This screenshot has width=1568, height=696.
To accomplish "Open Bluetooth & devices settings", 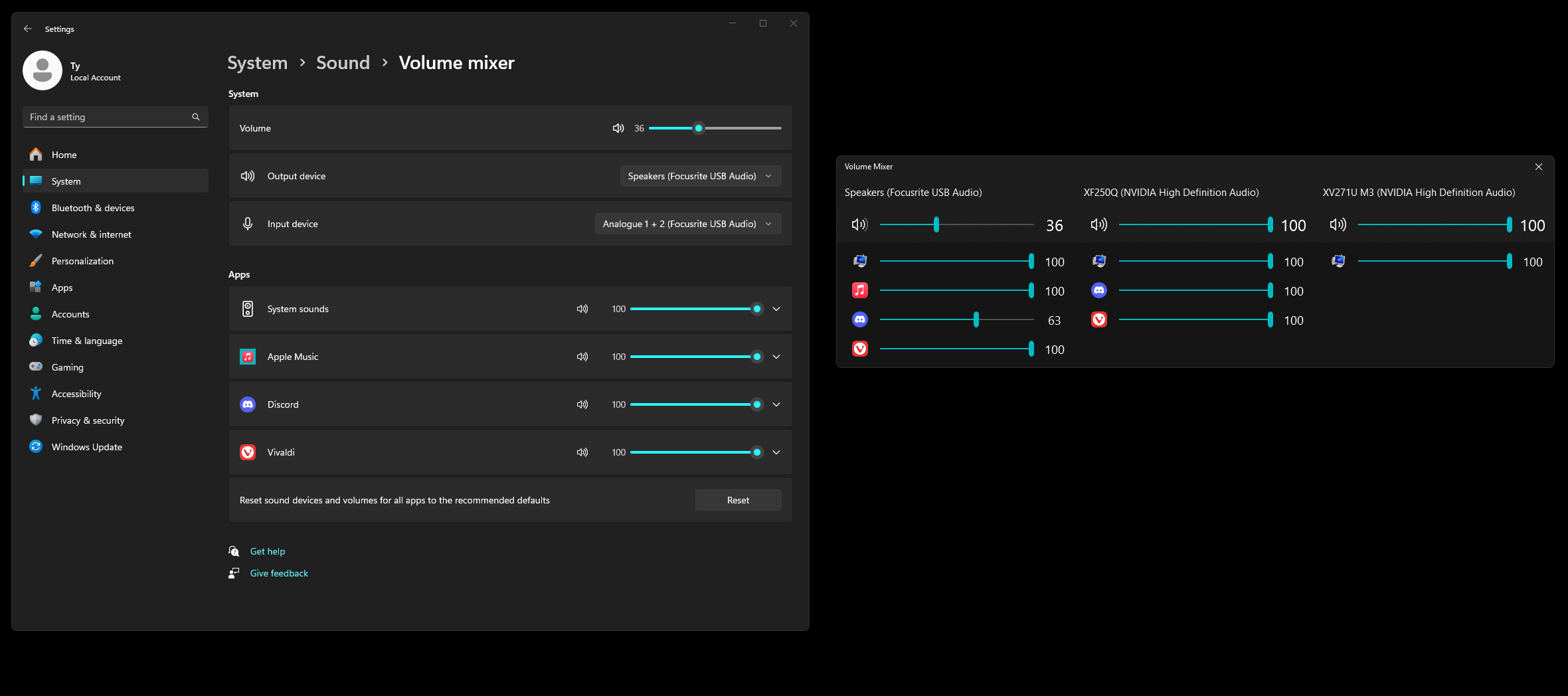I will [x=116, y=208].
